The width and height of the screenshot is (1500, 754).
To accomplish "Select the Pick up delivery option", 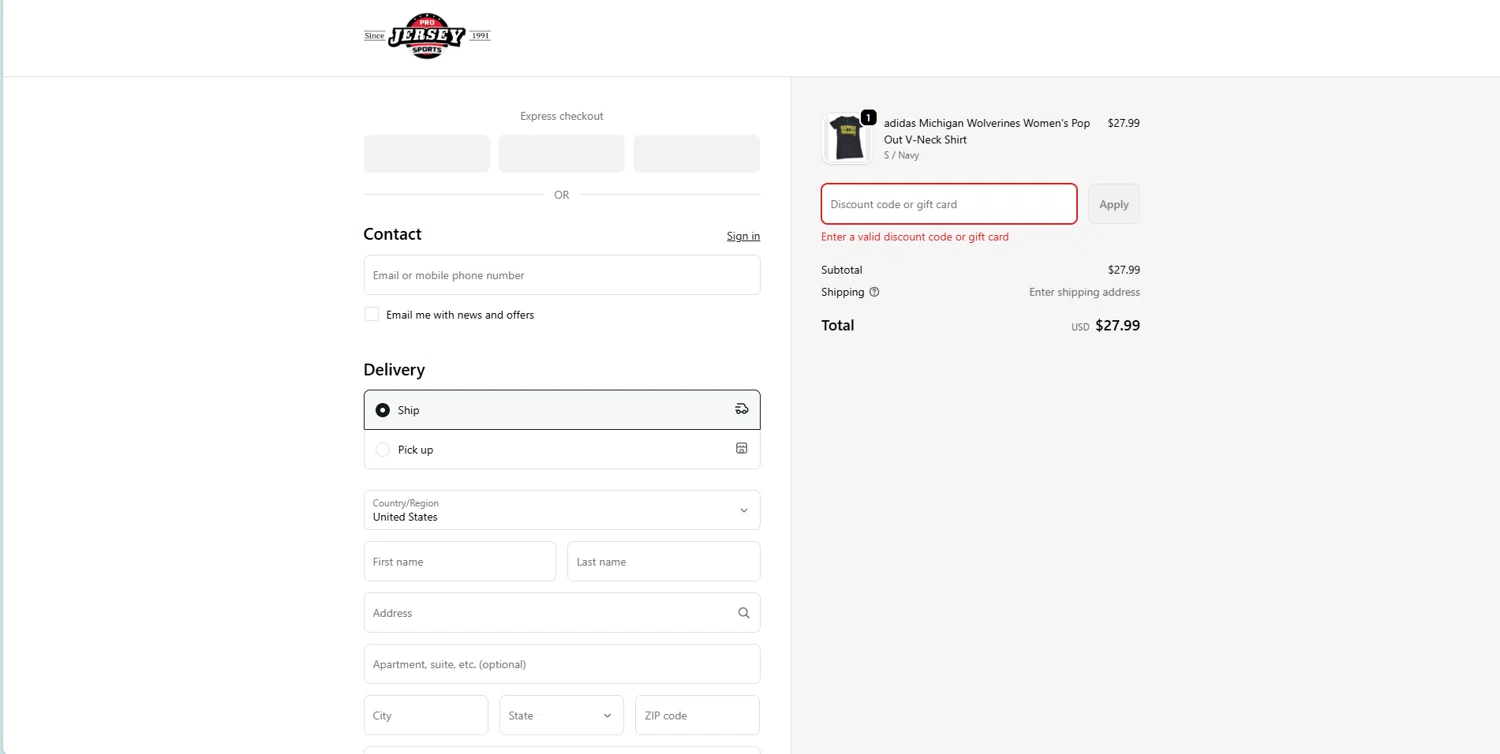I will [562, 450].
